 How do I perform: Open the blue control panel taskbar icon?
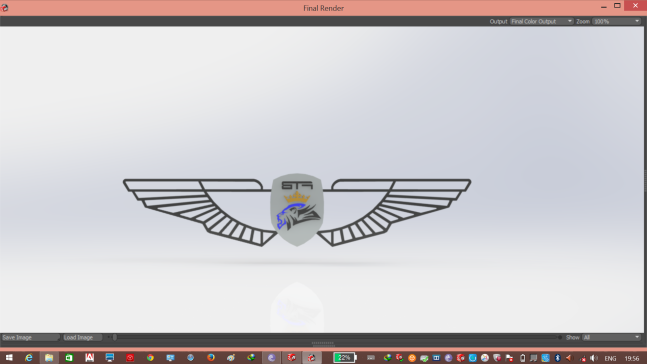(170, 358)
